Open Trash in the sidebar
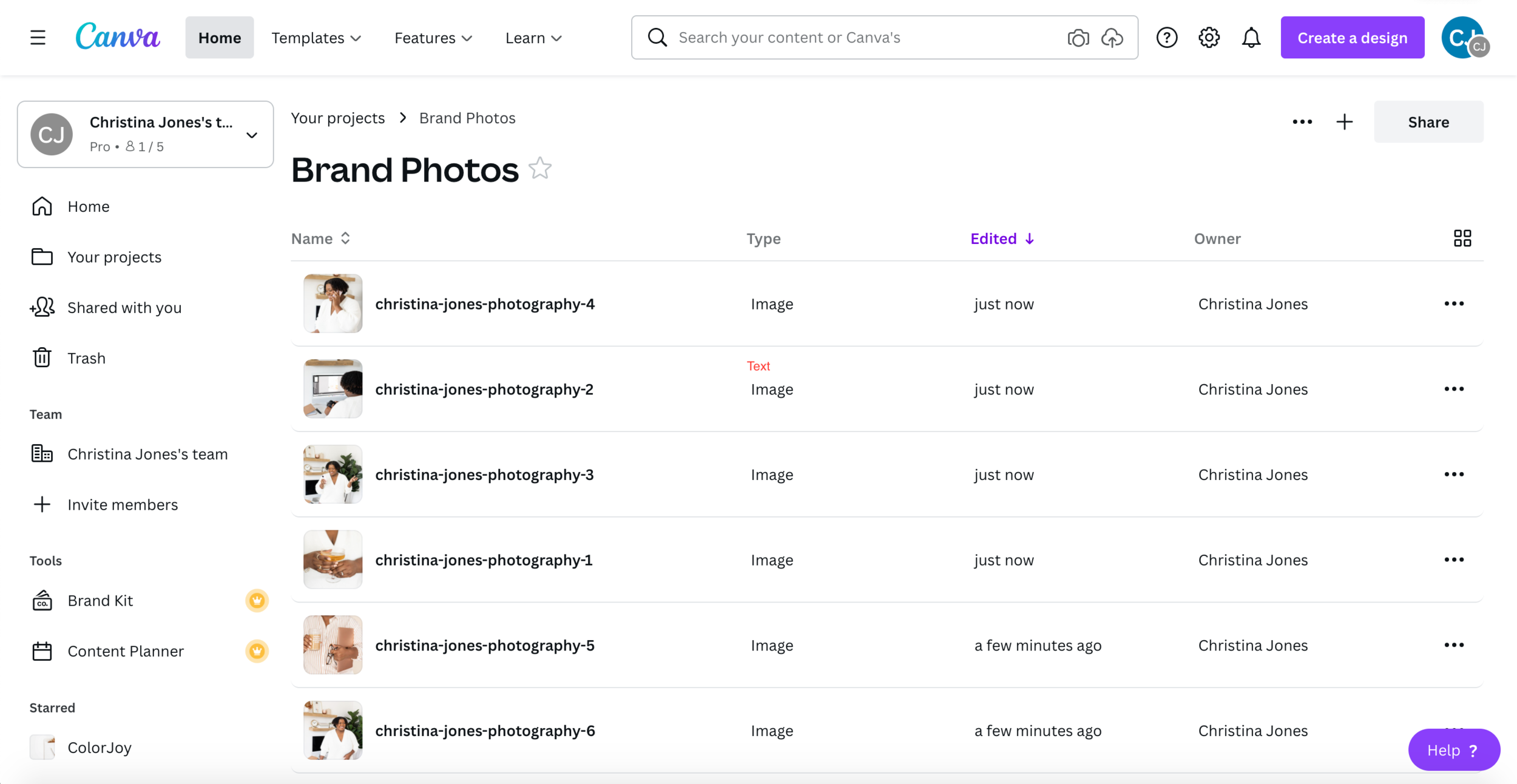The width and height of the screenshot is (1517, 784). click(x=86, y=358)
